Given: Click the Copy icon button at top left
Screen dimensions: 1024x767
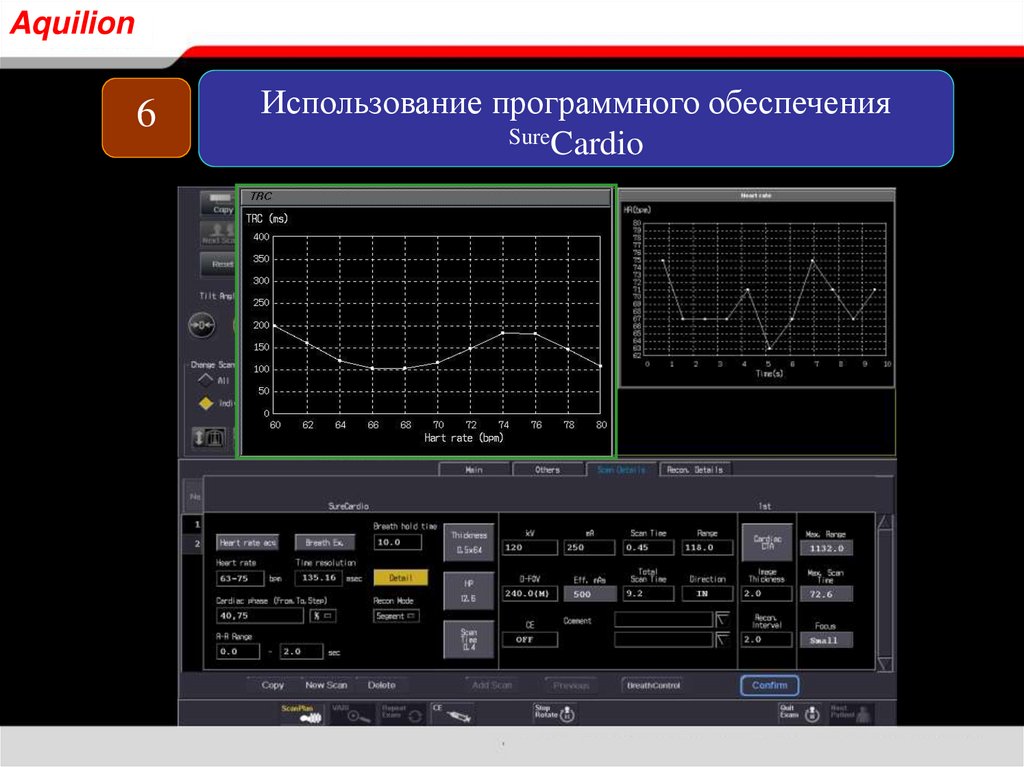Looking at the screenshot, I should 217,204.
